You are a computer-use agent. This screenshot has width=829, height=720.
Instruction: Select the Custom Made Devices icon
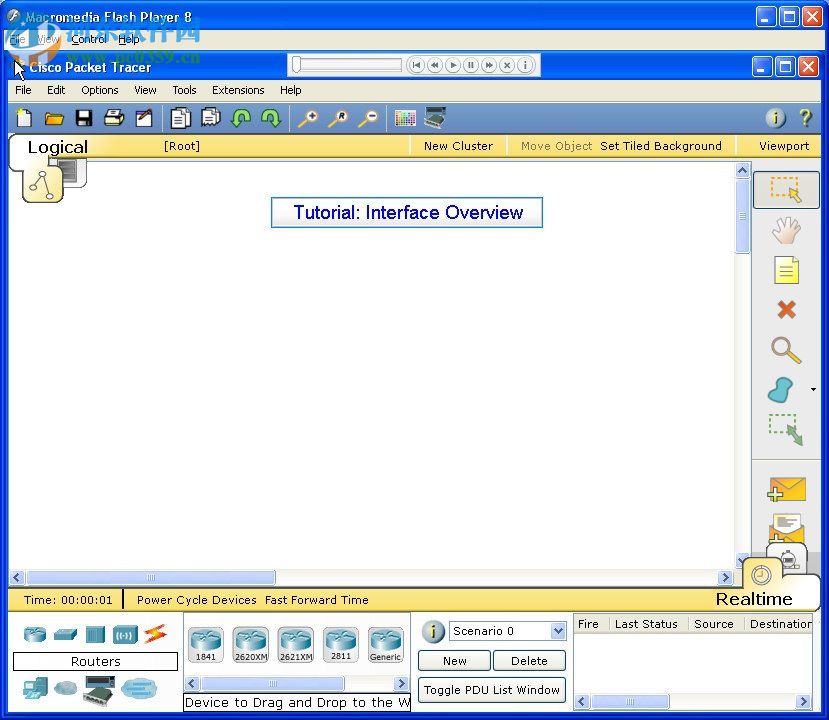tap(99, 690)
